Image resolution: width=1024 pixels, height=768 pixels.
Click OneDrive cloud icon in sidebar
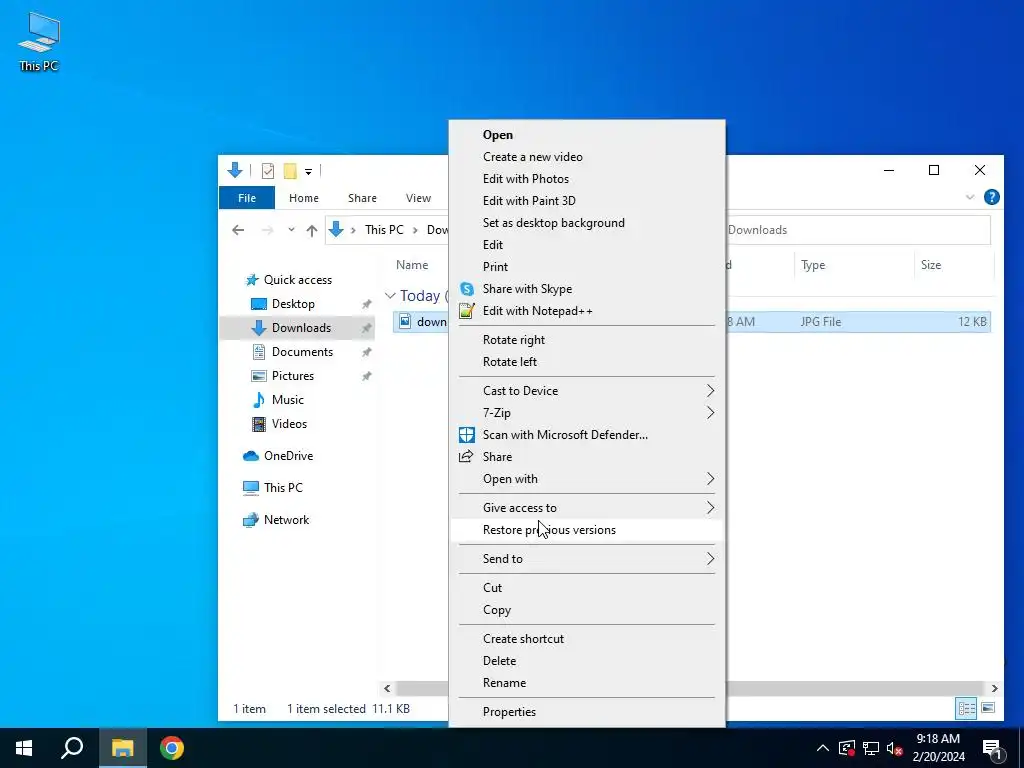coord(251,456)
